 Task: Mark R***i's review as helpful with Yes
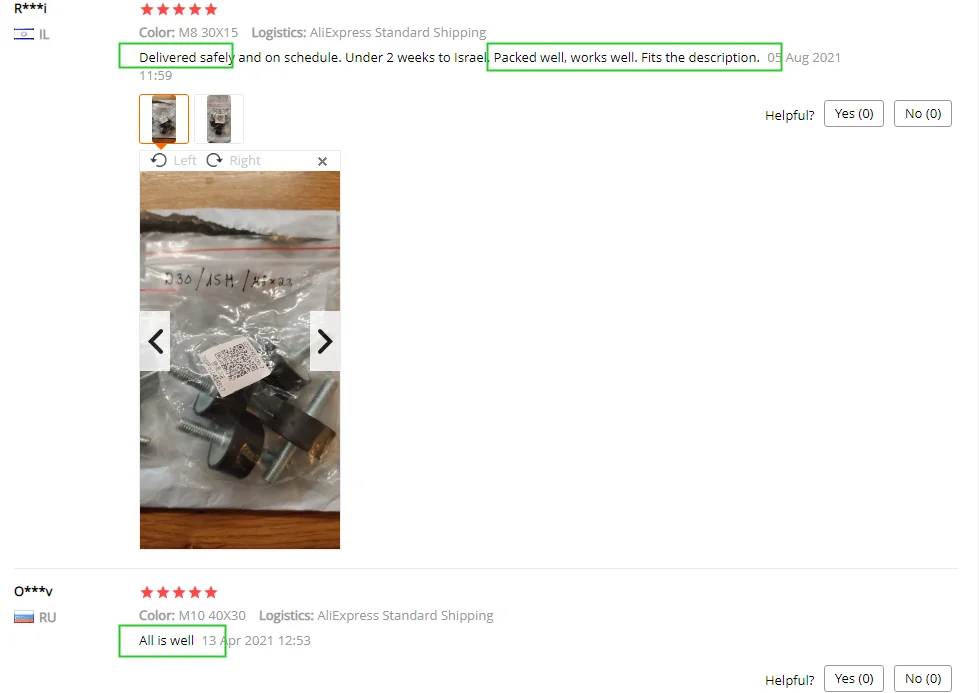854,114
